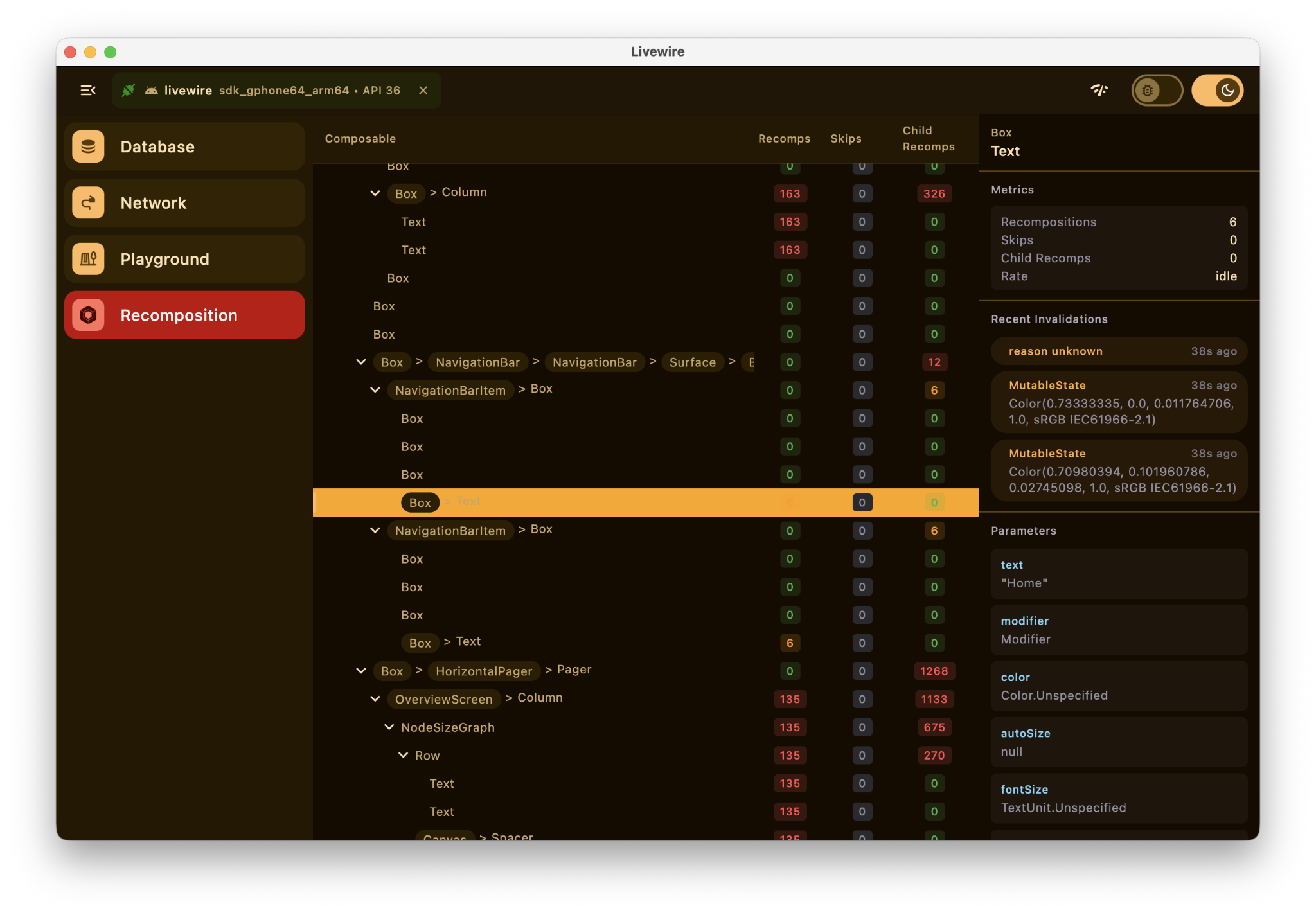Toggle the debug bug switch
Viewport: 1316px width, 915px height.
[x=1157, y=91]
